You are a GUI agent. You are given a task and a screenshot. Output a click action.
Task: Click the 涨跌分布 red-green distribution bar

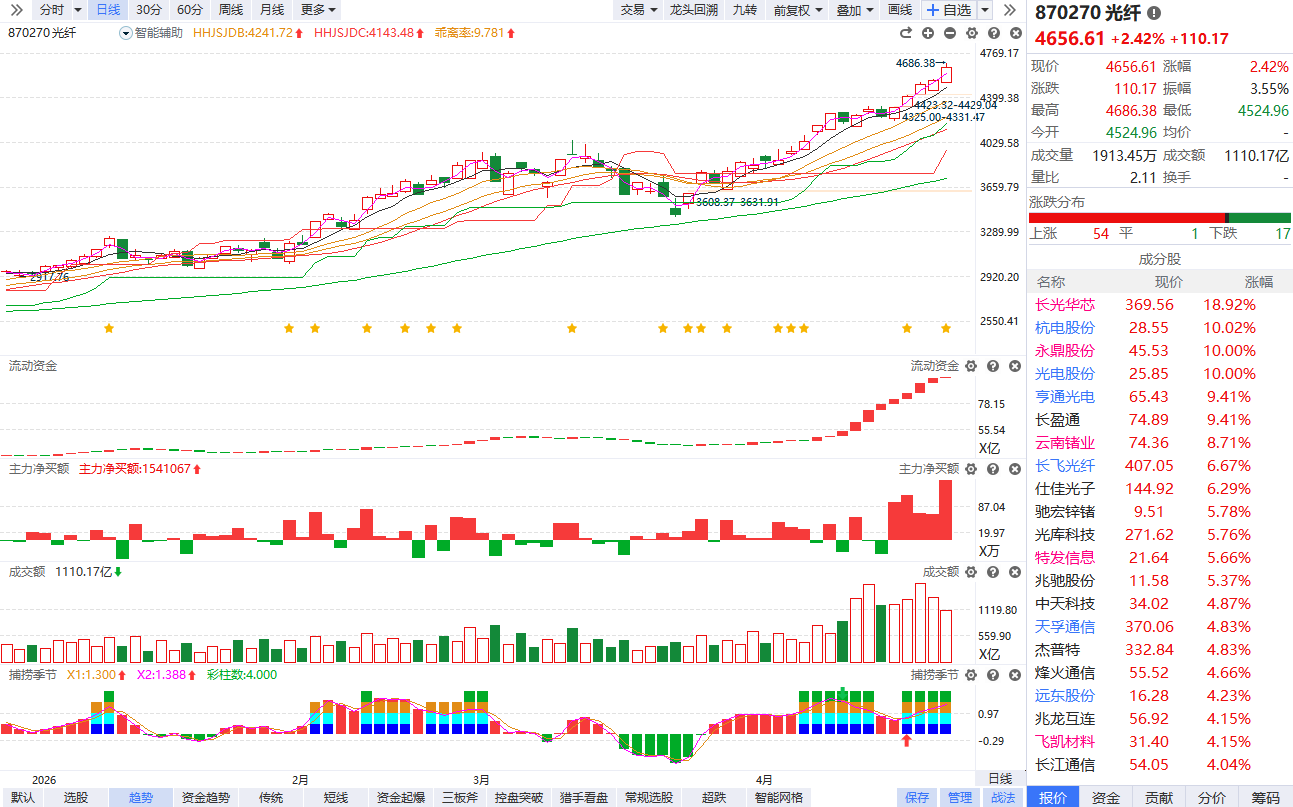coord(1160,218)
